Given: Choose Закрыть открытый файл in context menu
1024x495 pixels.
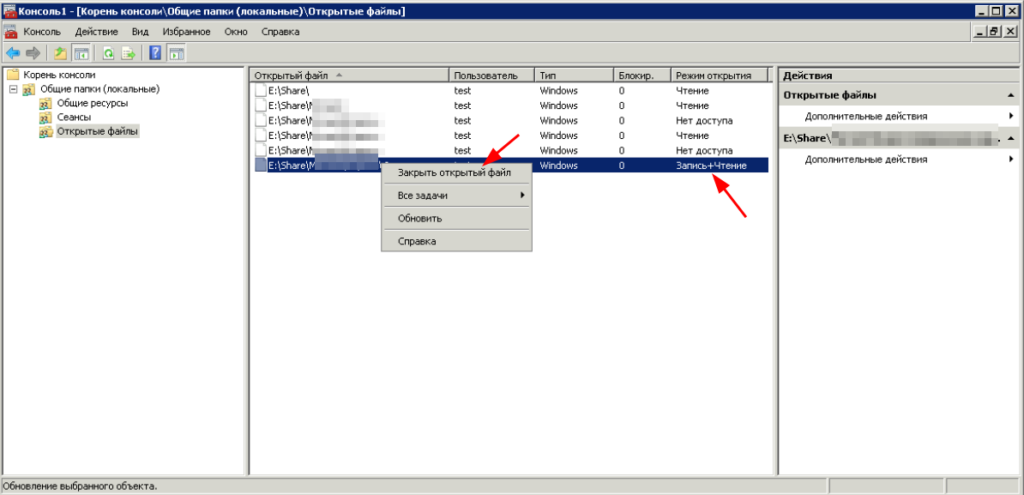Looking at the screenshot, I should (x=456, y=172).
